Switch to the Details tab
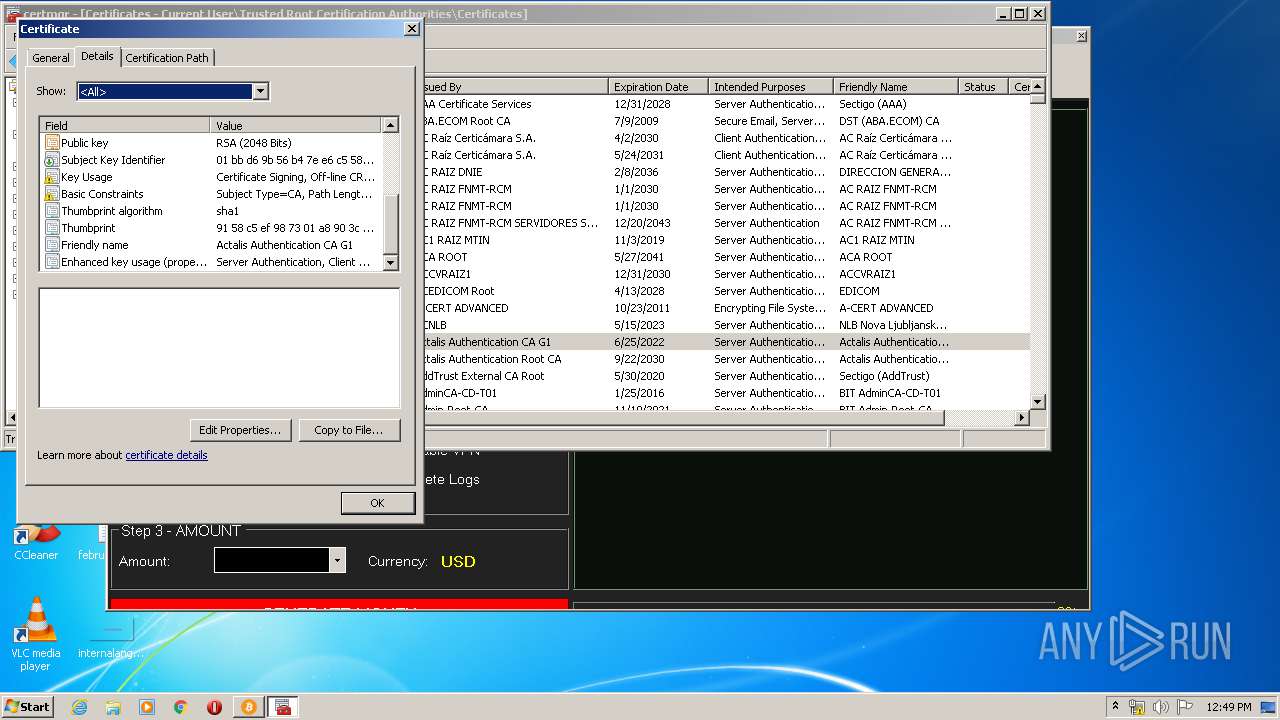Viewport: 1280px width, 720px height. click(x=97, y=56)
